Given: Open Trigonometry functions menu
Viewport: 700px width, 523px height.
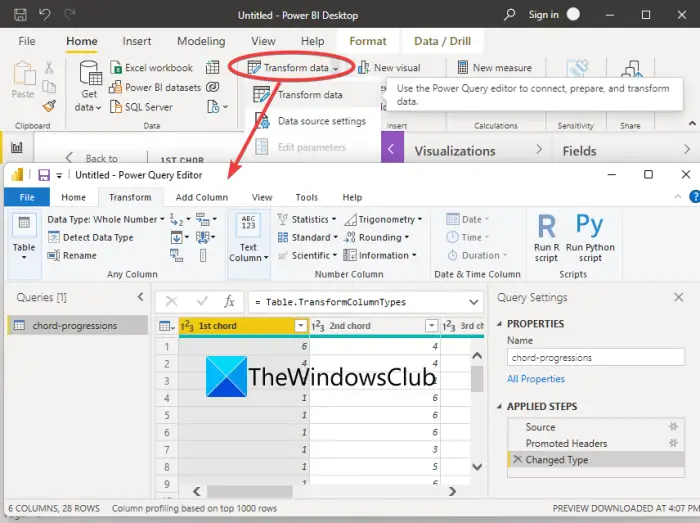Looking at the screenshot, I should pyautogui.click(x=383, y=220).
